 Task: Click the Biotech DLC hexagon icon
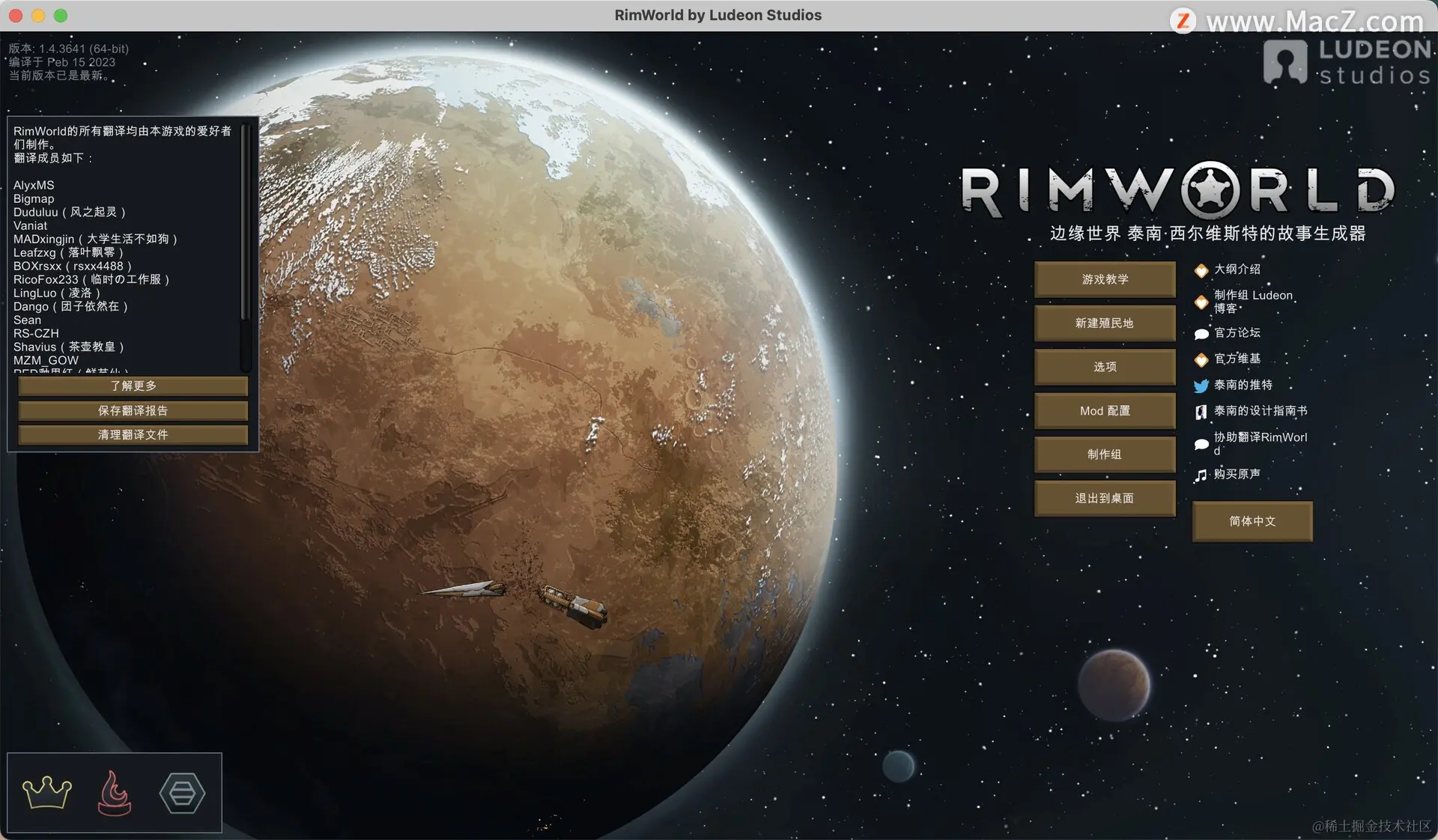(182, 793)
